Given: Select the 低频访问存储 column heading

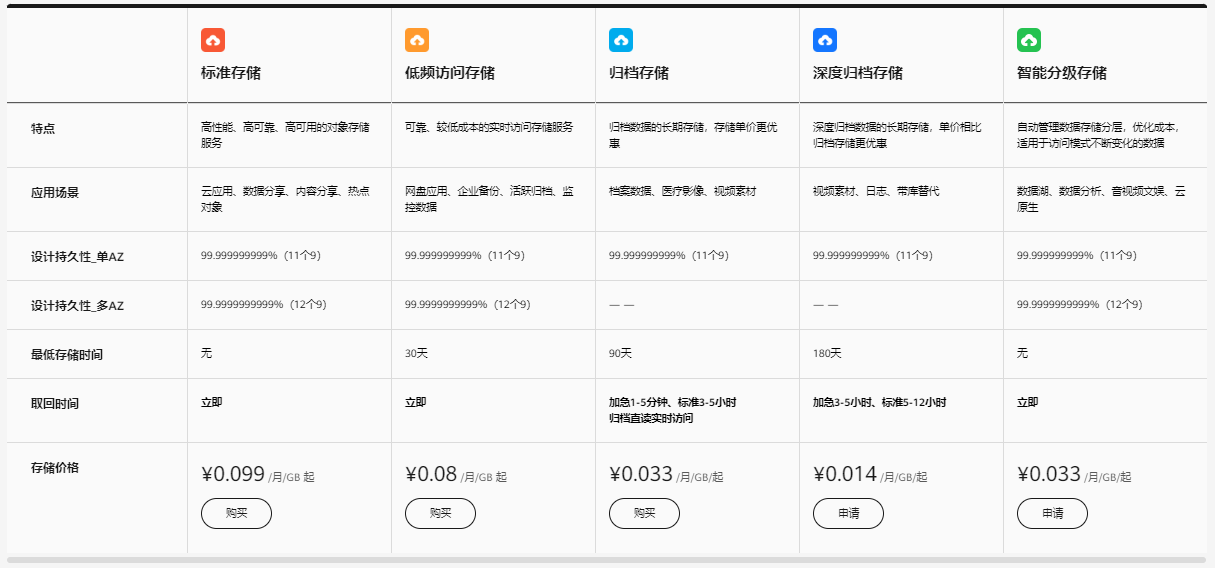Looking at the screenshot, I should (x=450, y=73).
